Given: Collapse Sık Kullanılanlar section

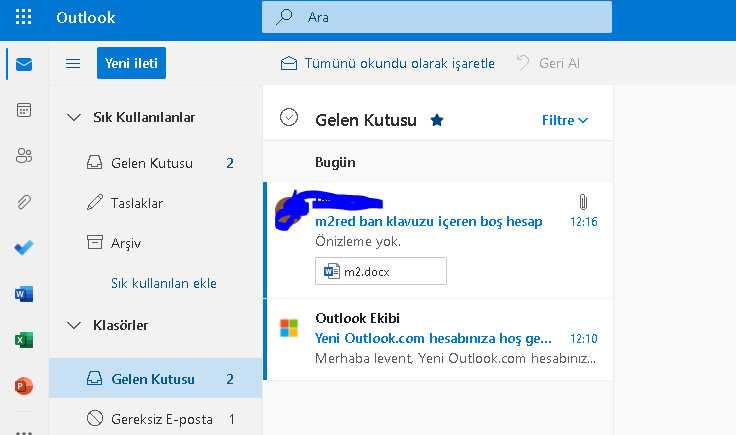Looking at the screenshot, I should point(74,117).
